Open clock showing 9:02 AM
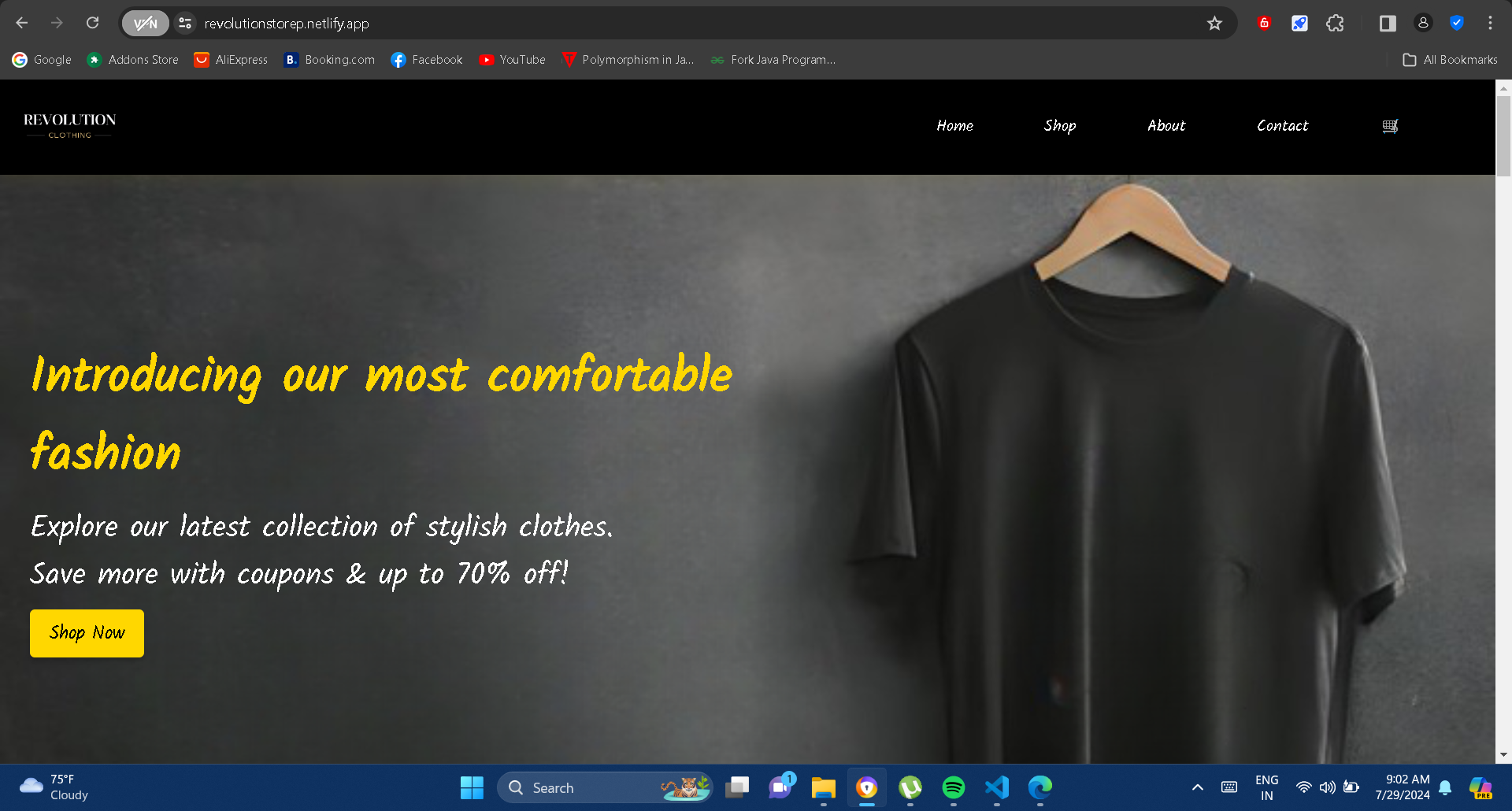Viewport: 1512px width, 811px height. pyautogui.click(x=1403, y=787)
